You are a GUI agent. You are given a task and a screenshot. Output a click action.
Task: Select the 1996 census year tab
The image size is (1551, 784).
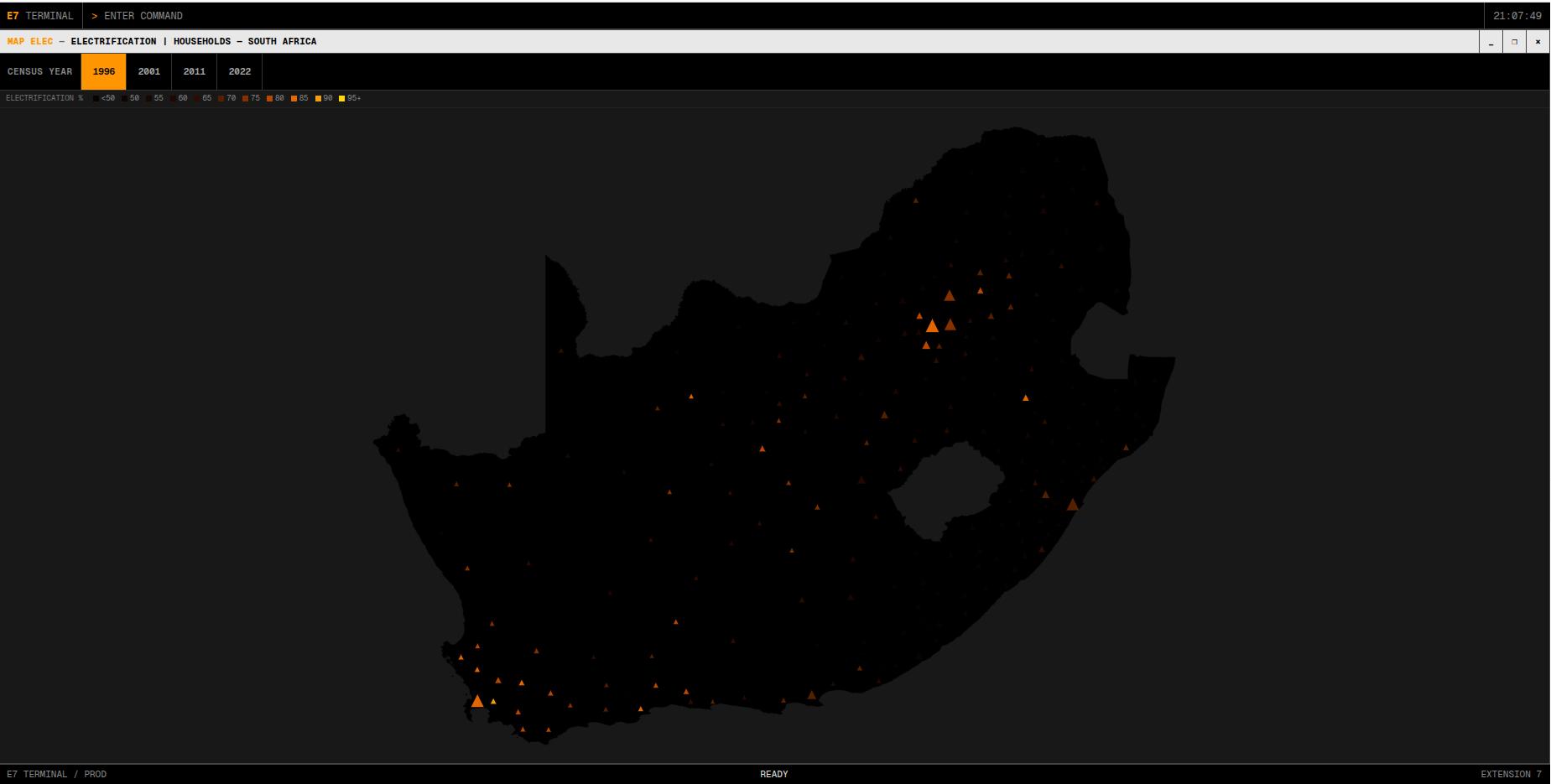click(x=104, y=71)
